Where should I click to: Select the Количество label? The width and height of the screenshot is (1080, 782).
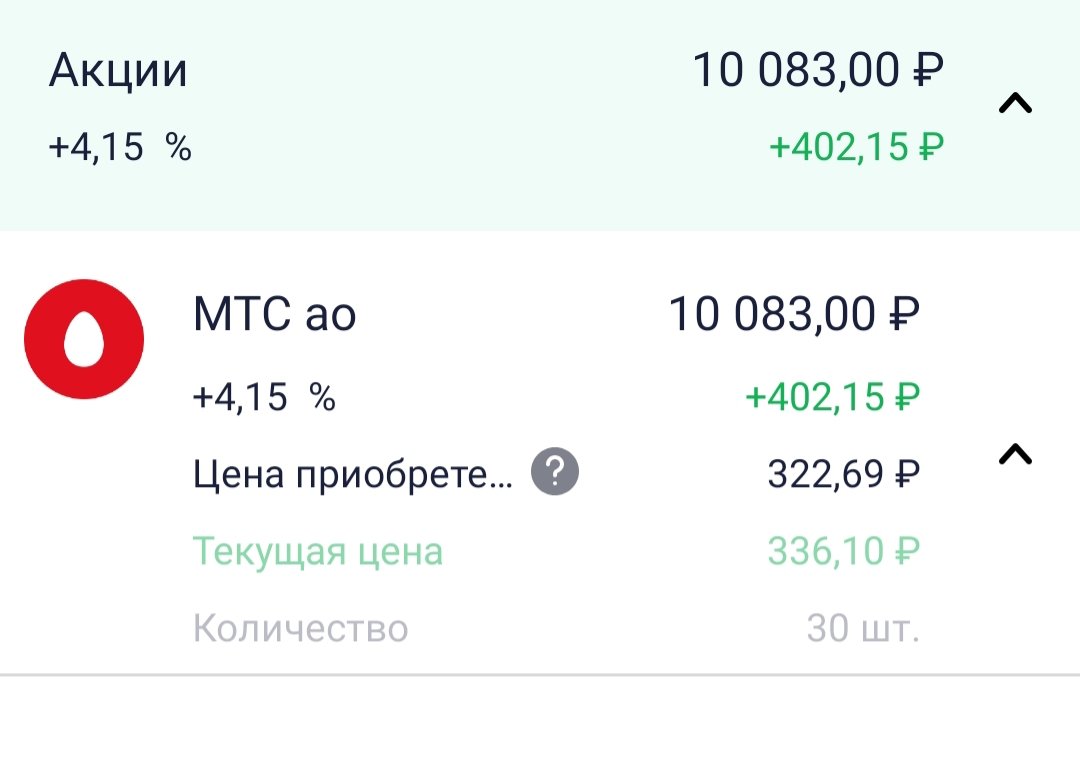click(x=300, y=629)
